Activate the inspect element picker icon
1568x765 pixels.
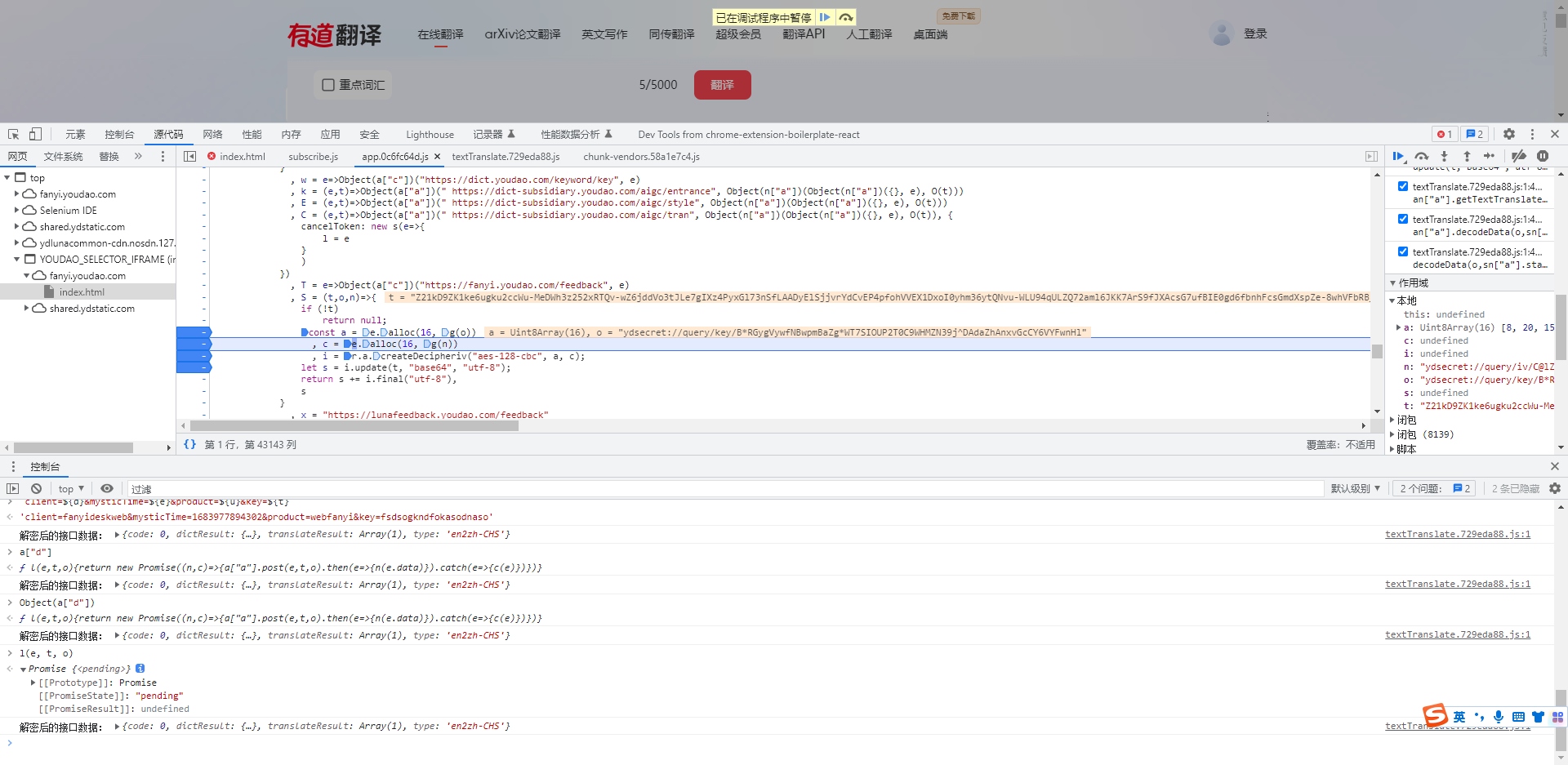tap(14, 134)
